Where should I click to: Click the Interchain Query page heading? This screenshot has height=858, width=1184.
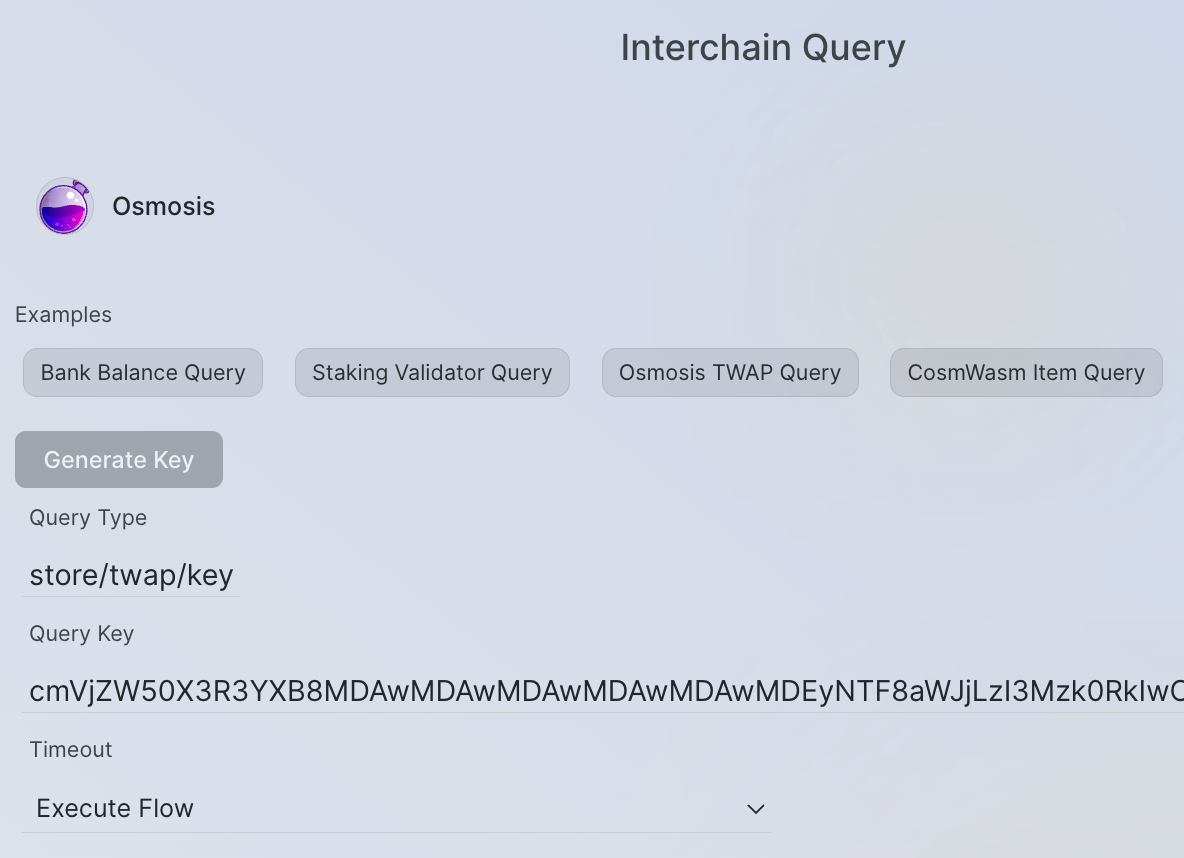[x=763, y=48]
